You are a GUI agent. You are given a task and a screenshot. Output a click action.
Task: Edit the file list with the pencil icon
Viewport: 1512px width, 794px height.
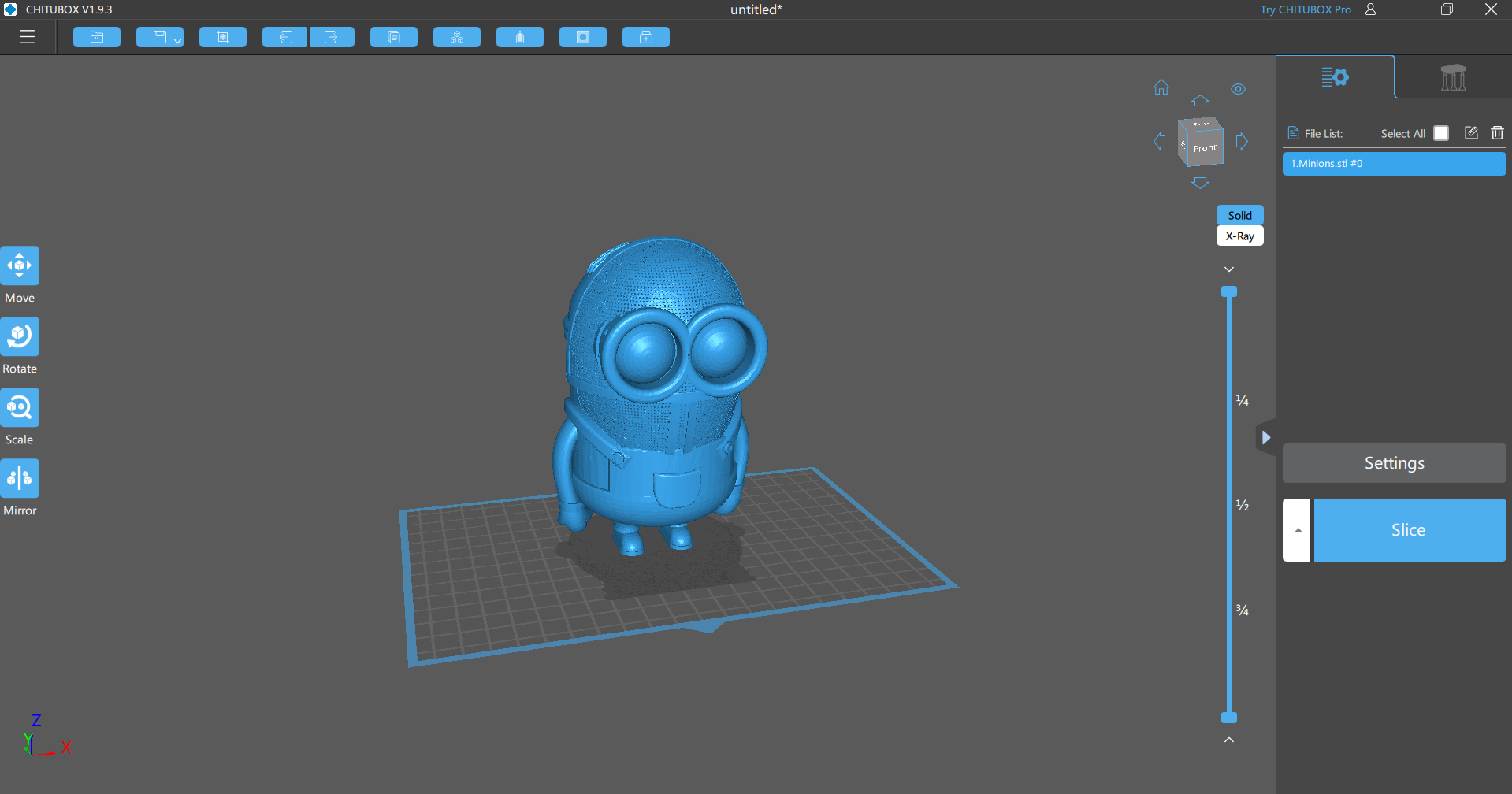point(1471,132)
